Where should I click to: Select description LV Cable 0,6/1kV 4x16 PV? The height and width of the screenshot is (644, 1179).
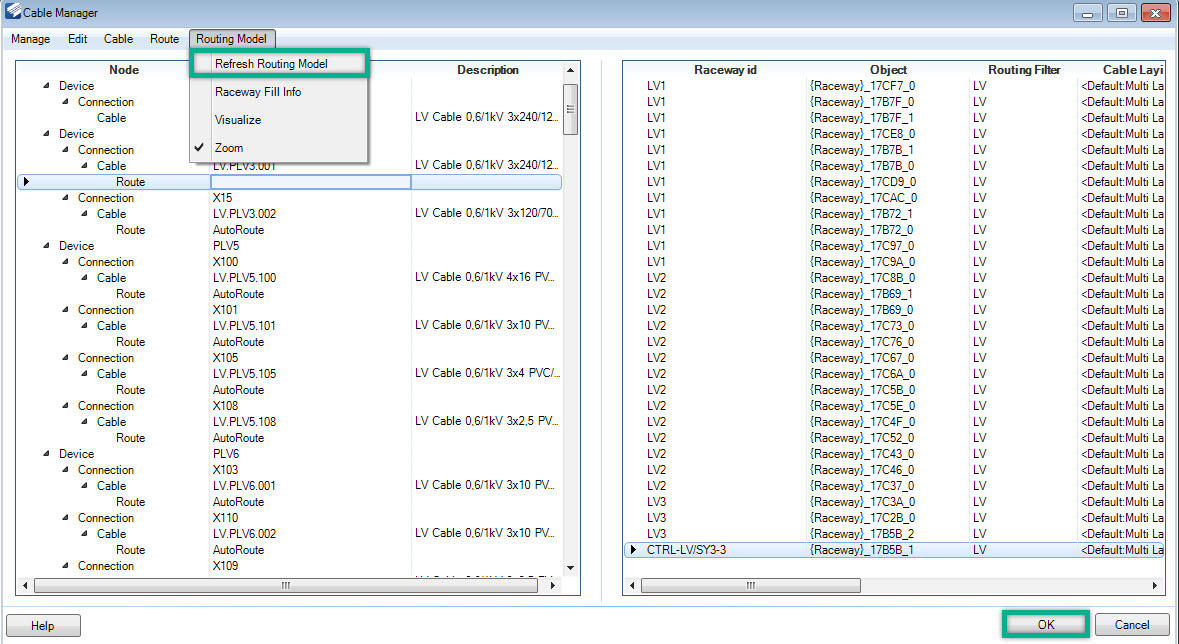coord(485,278)
